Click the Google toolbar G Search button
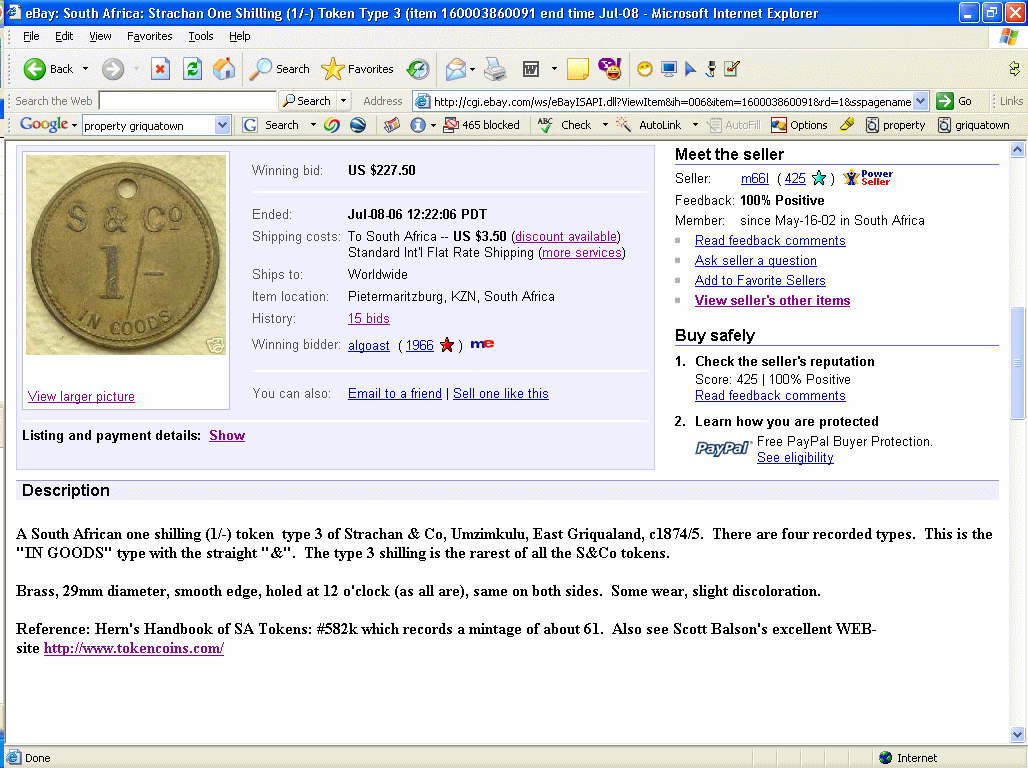 point(270,125)
